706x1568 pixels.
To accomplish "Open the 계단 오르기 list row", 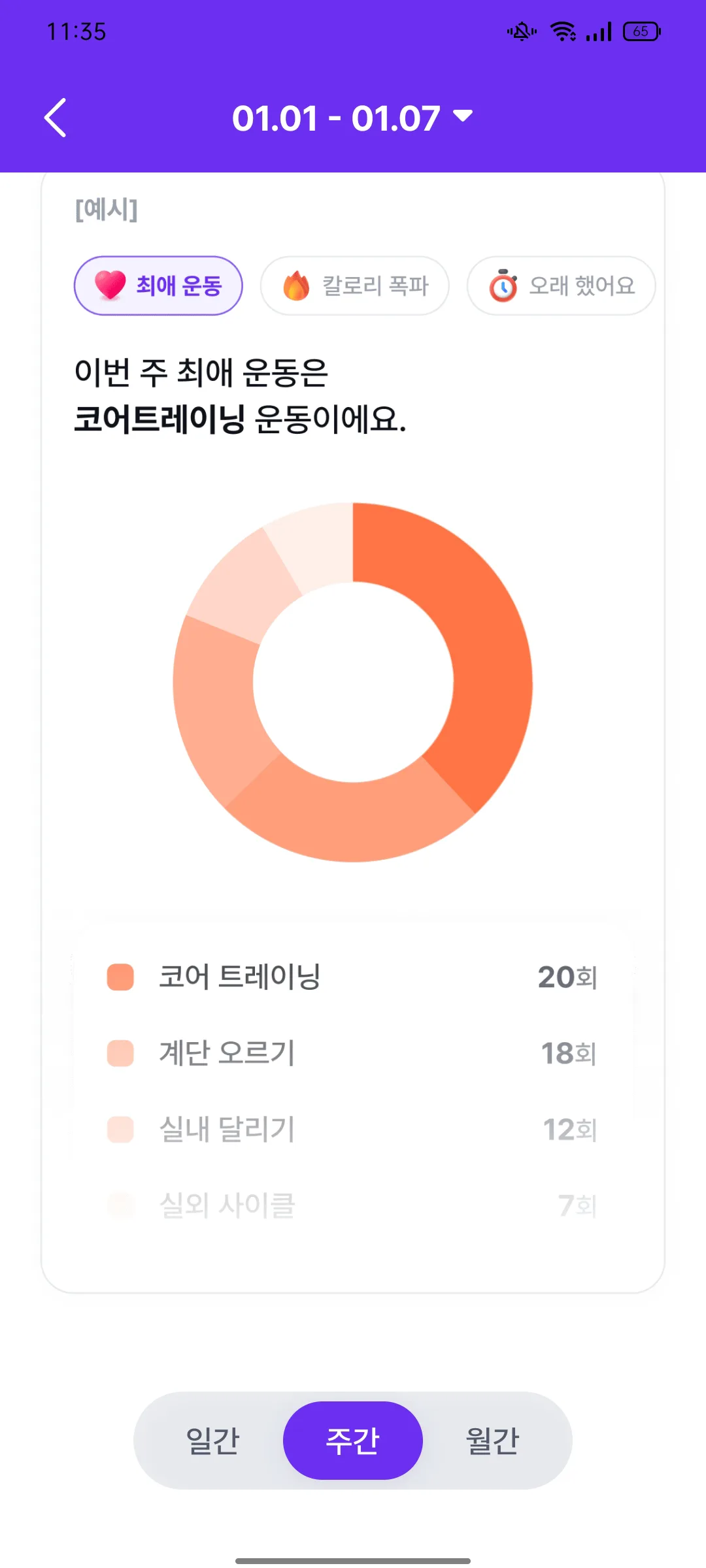I will point(353,1053).
